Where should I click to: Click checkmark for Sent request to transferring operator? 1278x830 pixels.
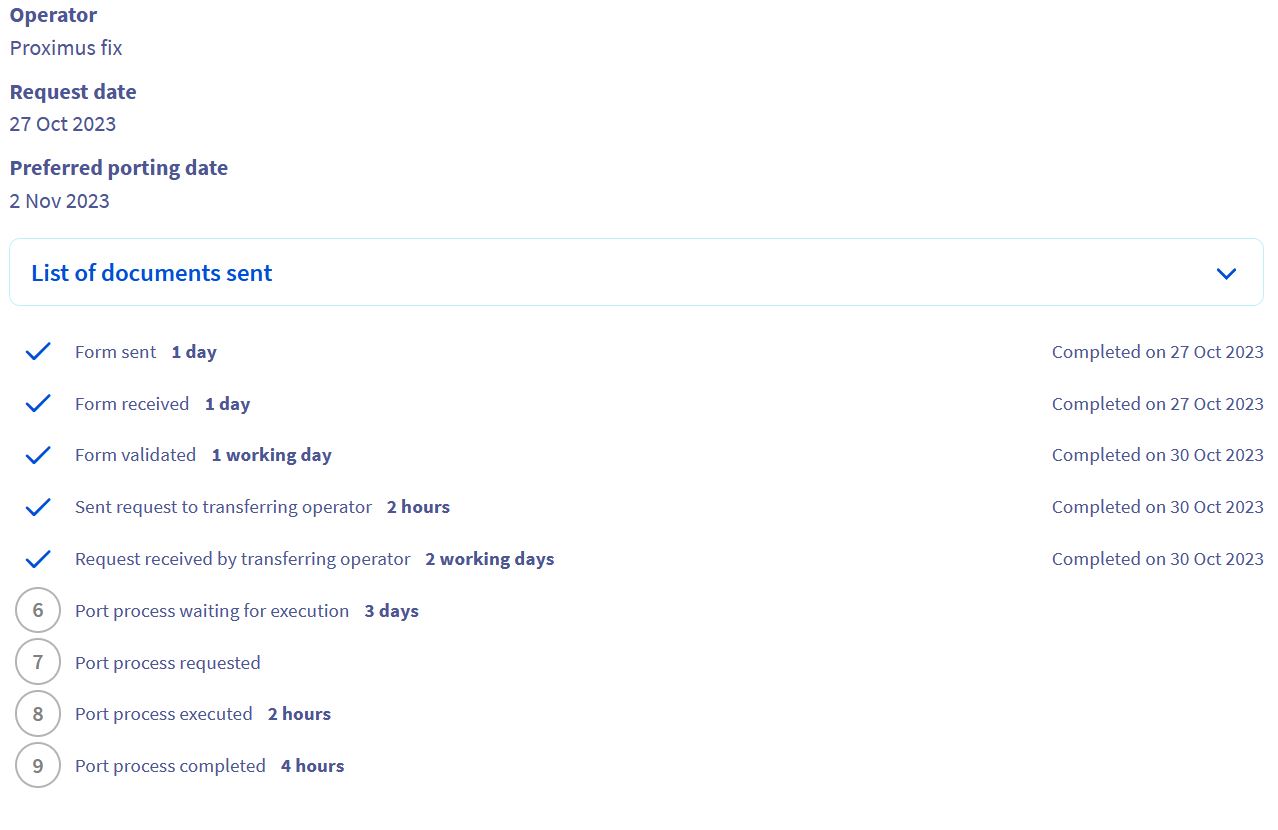tap(38, 507)
